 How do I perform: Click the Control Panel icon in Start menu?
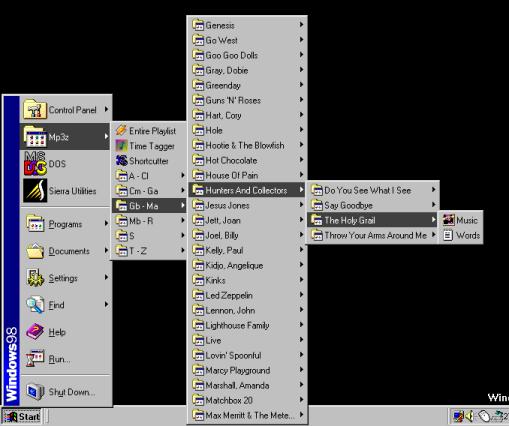click(x=34, y=109)
